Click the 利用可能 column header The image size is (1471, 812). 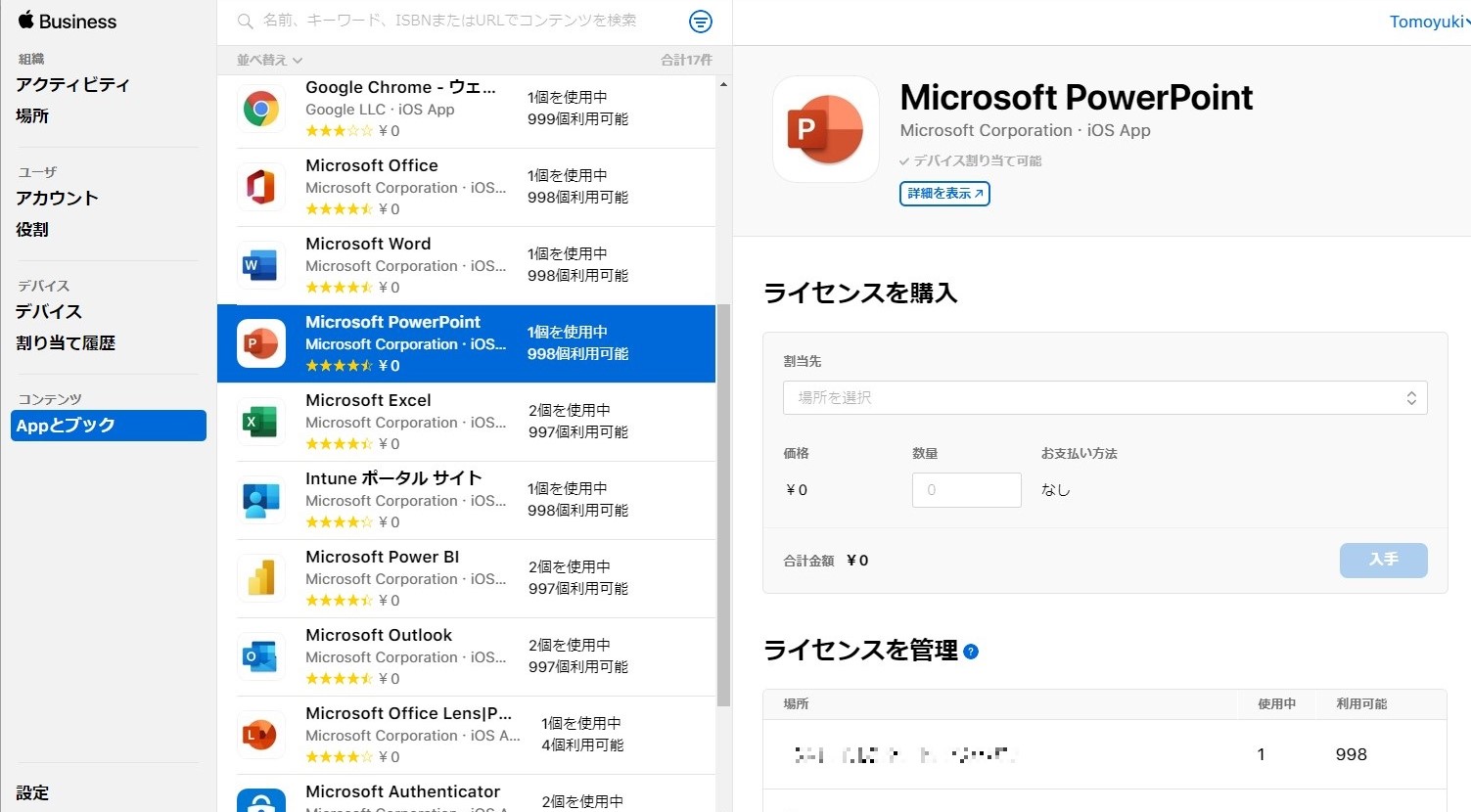tap(1361, 703)
